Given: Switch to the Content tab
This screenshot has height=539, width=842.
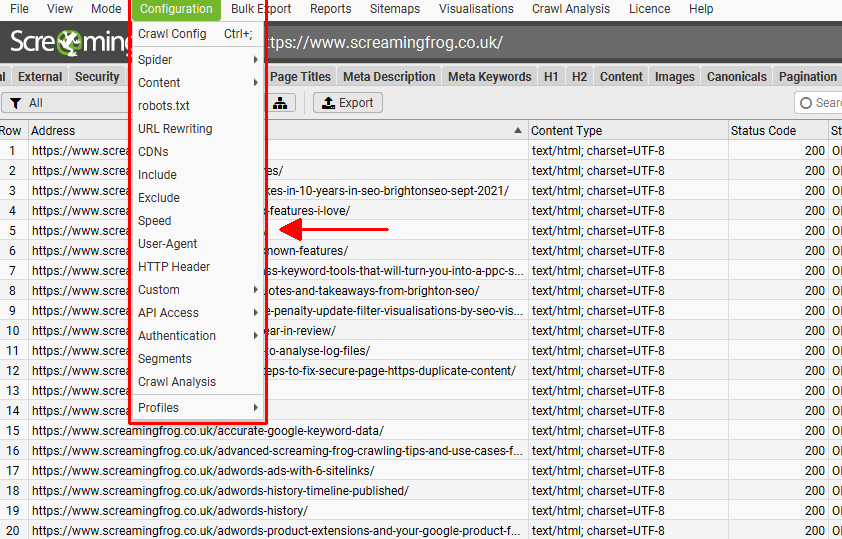Looking at the screenshot, I should click(x=621, y=77).
